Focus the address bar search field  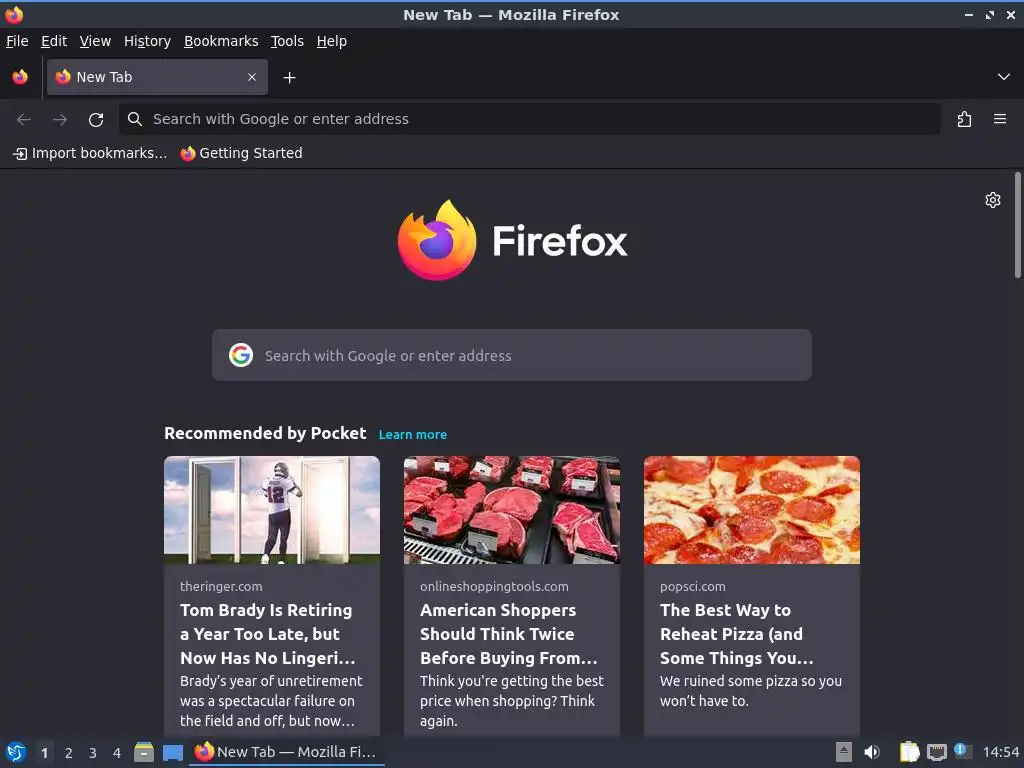pos(530,119)
